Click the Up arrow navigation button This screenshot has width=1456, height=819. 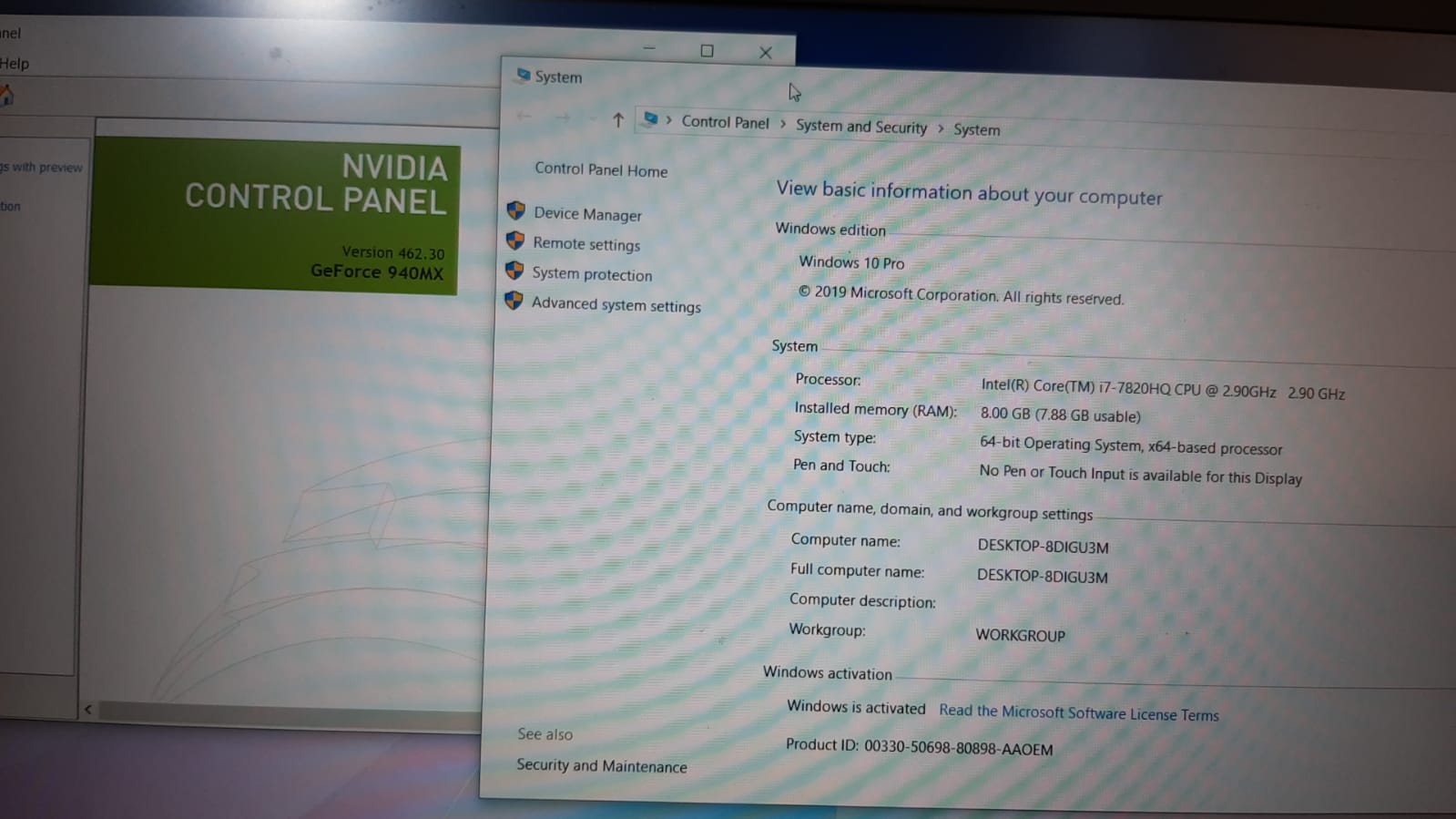[618, 119]
